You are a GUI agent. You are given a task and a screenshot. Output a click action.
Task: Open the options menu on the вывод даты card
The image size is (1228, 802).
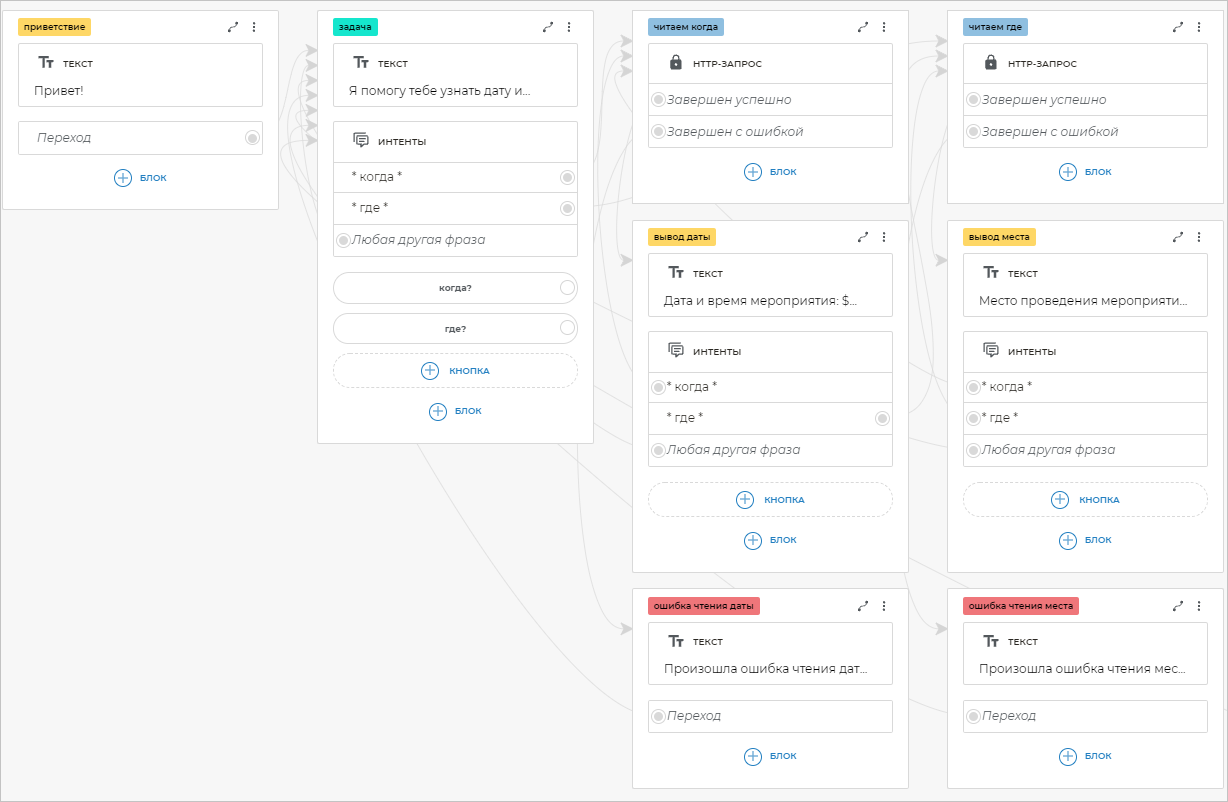[x=884, y=237]
